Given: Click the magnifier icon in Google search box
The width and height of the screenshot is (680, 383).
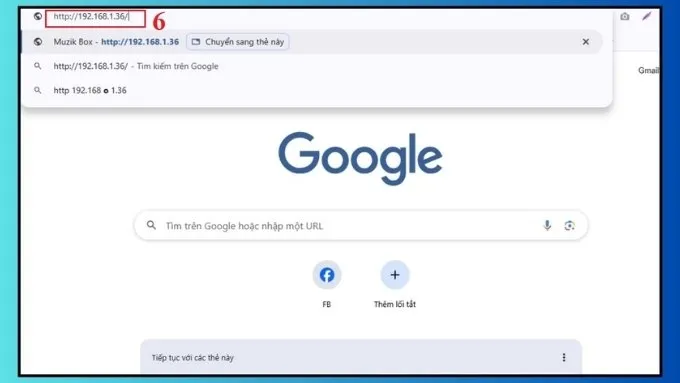Looking at the screenshot, I should tap(151, 225).
